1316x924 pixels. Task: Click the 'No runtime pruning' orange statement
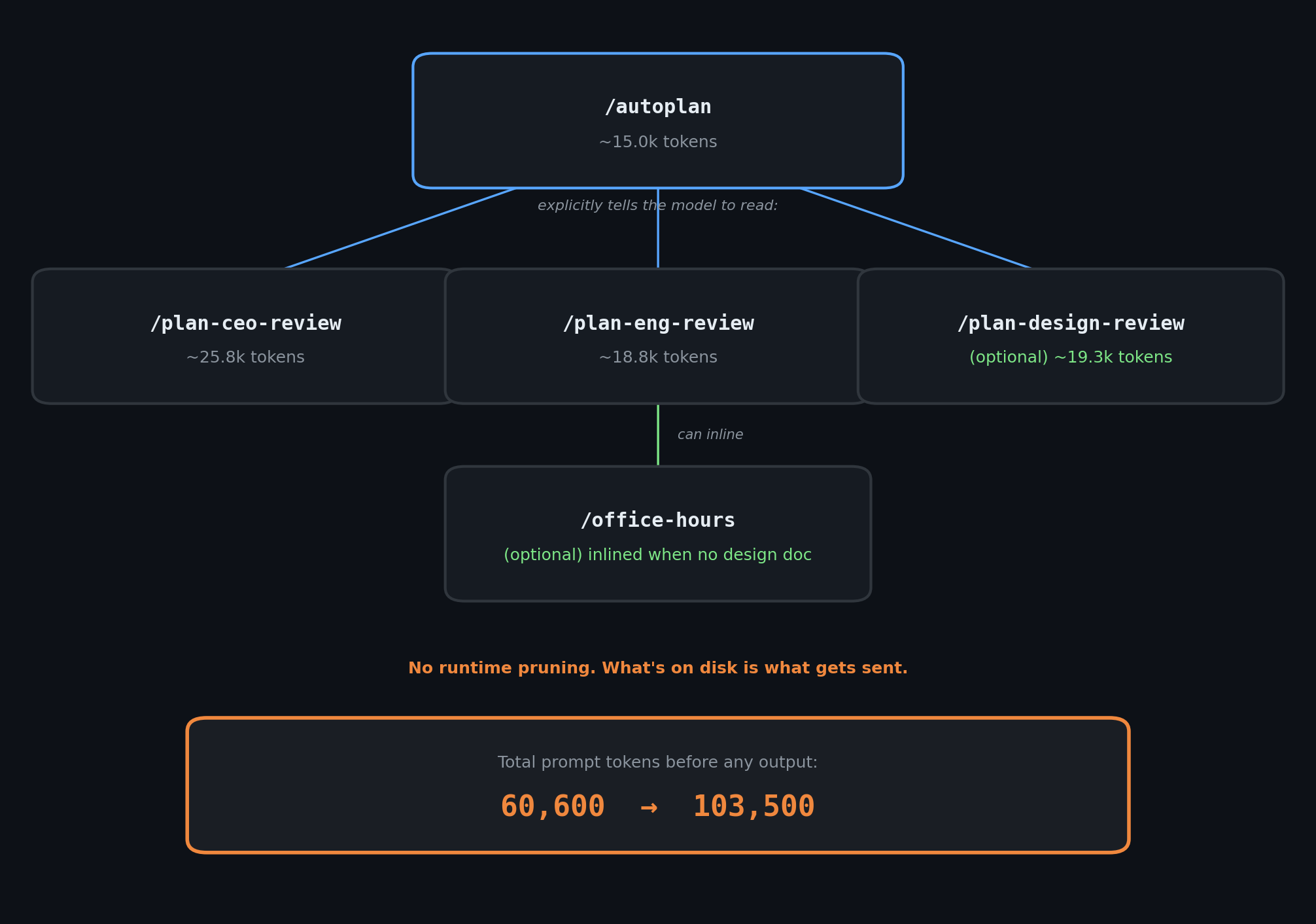657,669
